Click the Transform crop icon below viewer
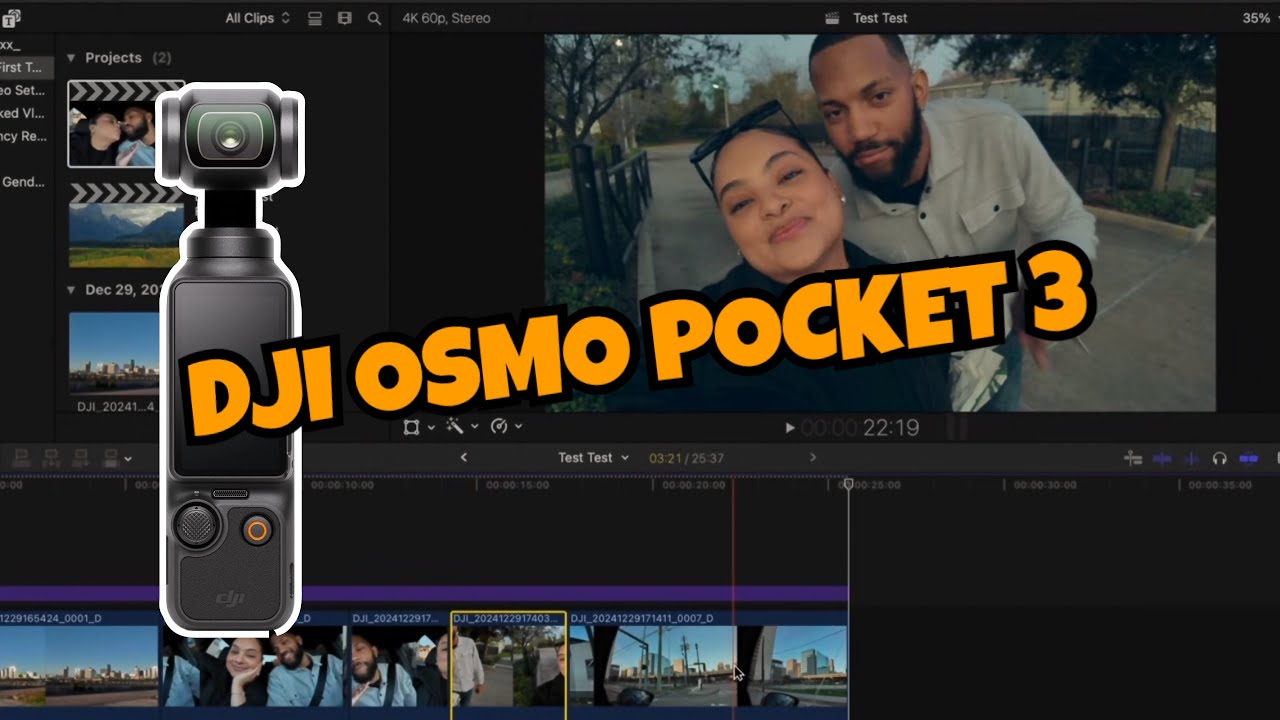The height and width of the screenshot is (720, 1280). [411, 427]
